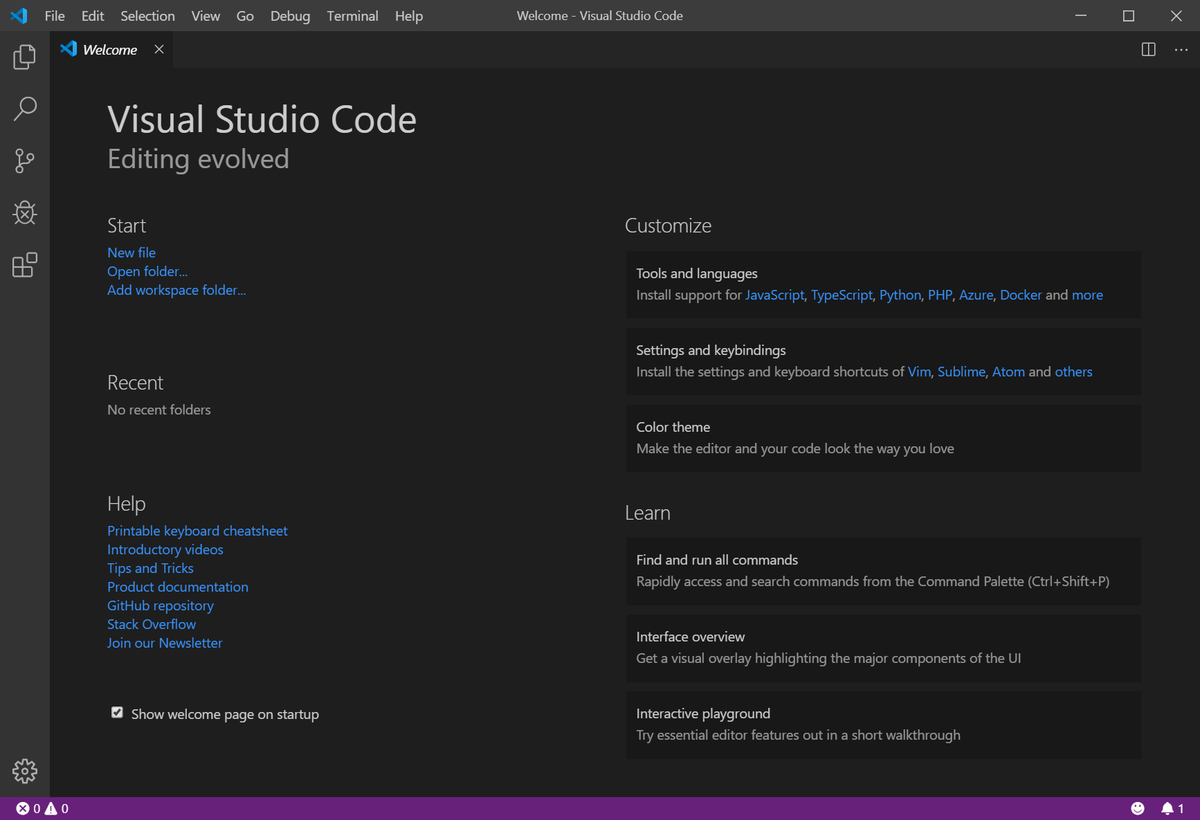The width and height of the screenshot is (1200, 820).
Task: Close the Welcome tab with X
Action: click(159, 49)
